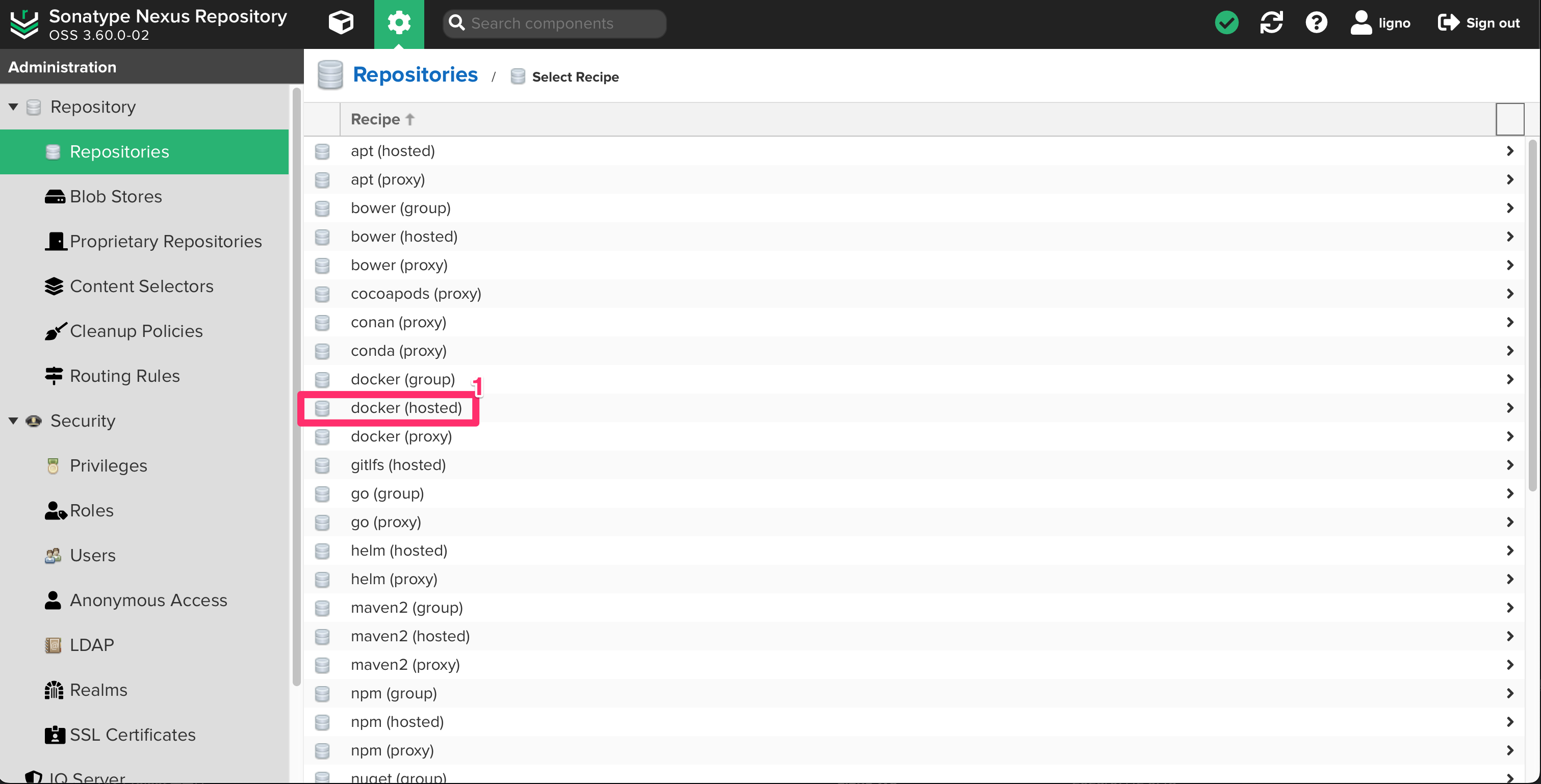1541x784 pixels.
Task: Click the Search components field
Action: [x=553, y=23]
